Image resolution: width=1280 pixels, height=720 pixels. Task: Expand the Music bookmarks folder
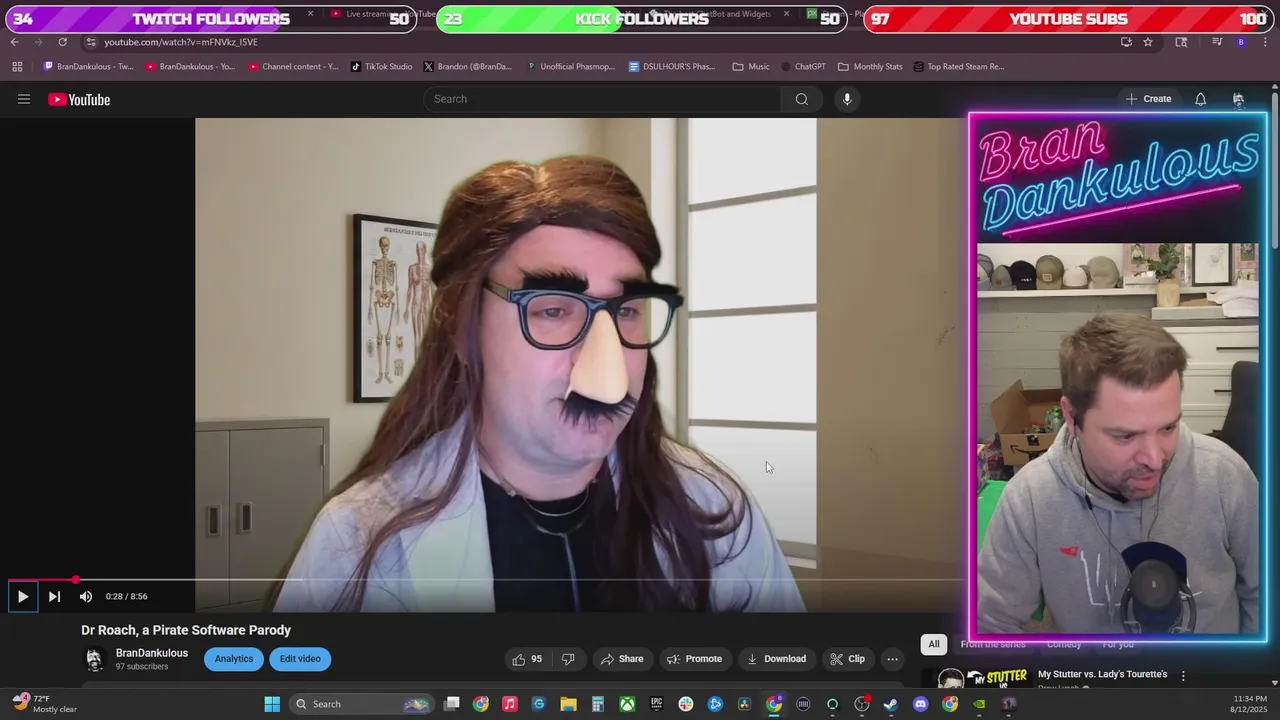[x=751, y=67]
